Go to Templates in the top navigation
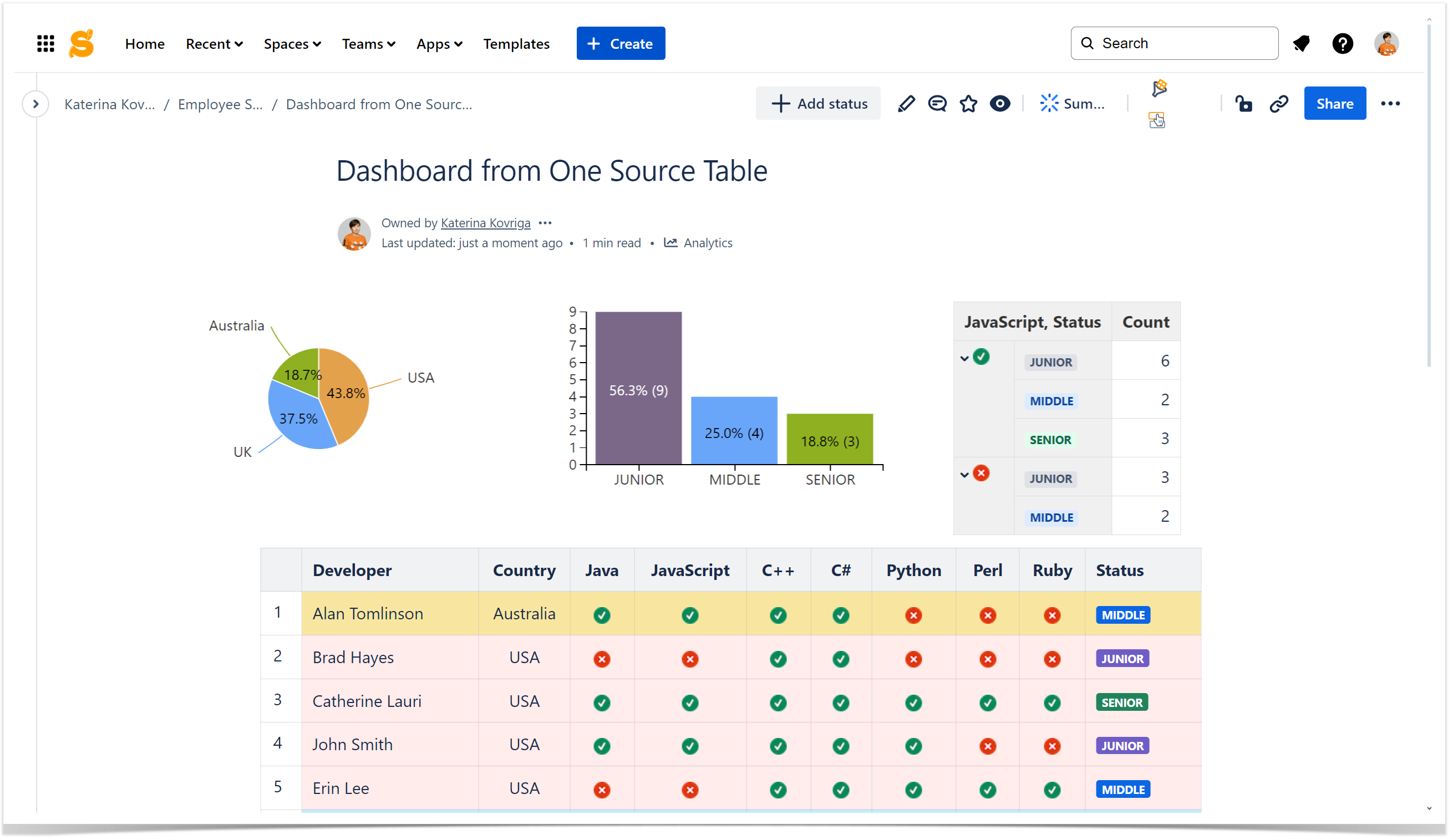The image size is (1453, 840). click(516, 44)
